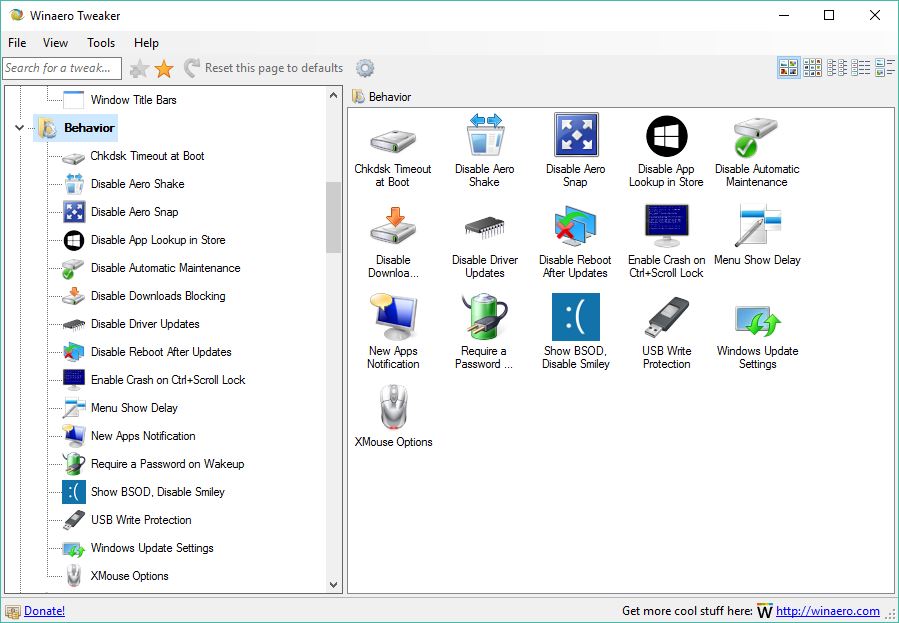This screenshot has width=899, height=623.
Task: Click the tree scrollbar up arrow
Action: click(334, 96)
